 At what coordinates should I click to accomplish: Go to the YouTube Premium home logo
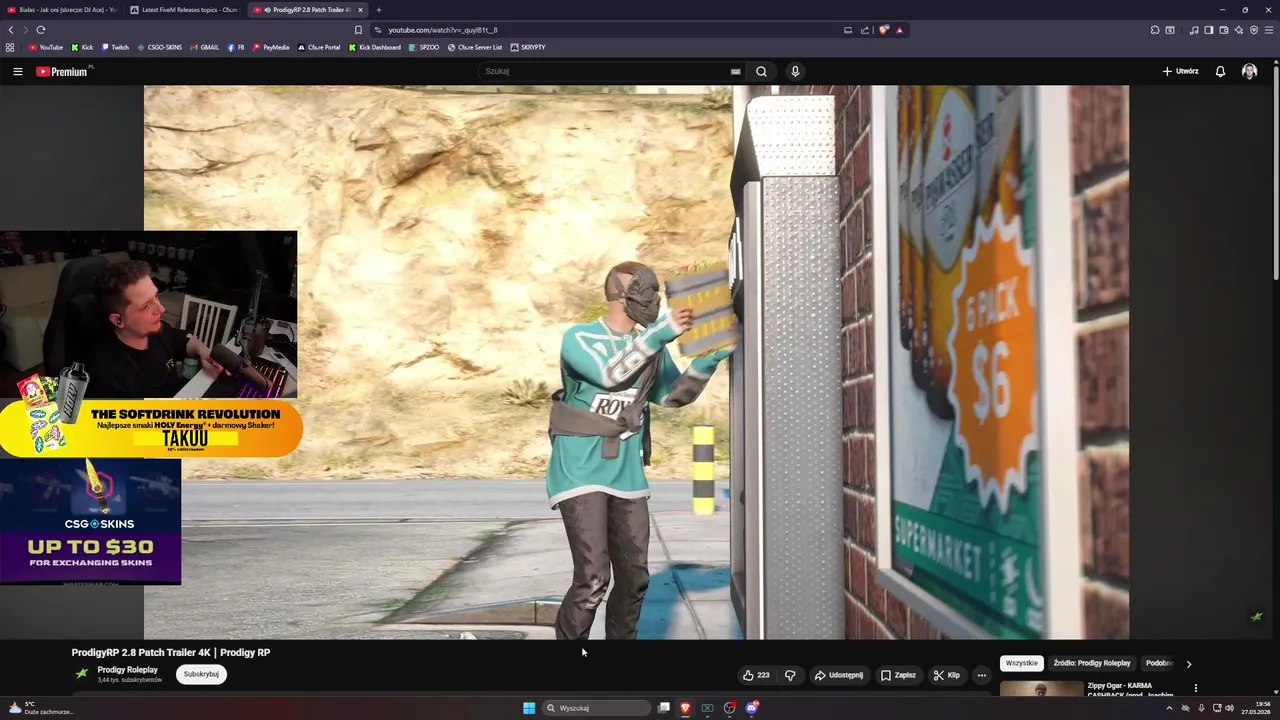(x=63, y=71)
